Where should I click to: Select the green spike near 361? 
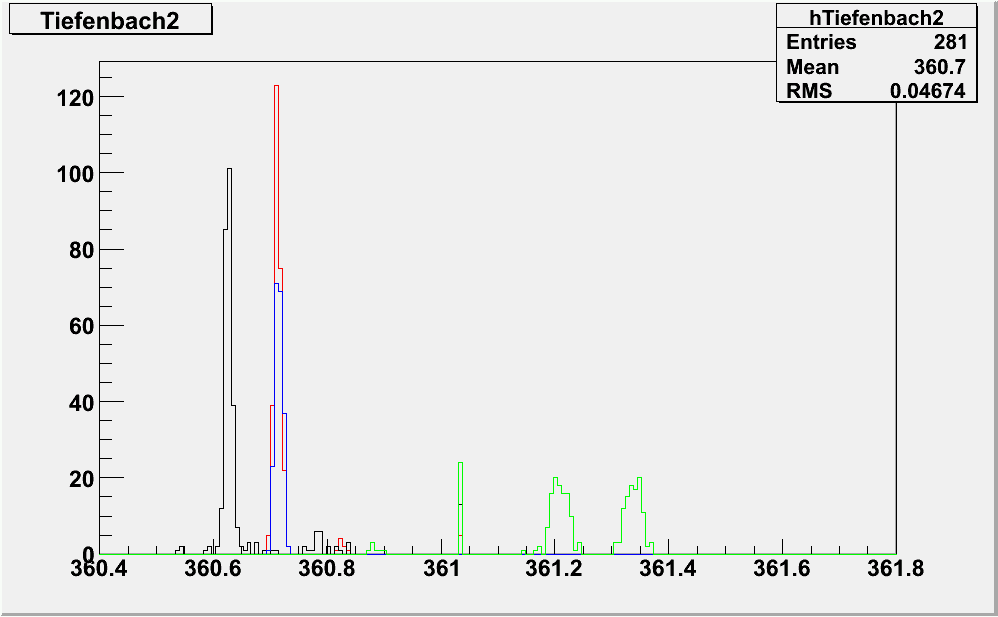coord(460,465)
